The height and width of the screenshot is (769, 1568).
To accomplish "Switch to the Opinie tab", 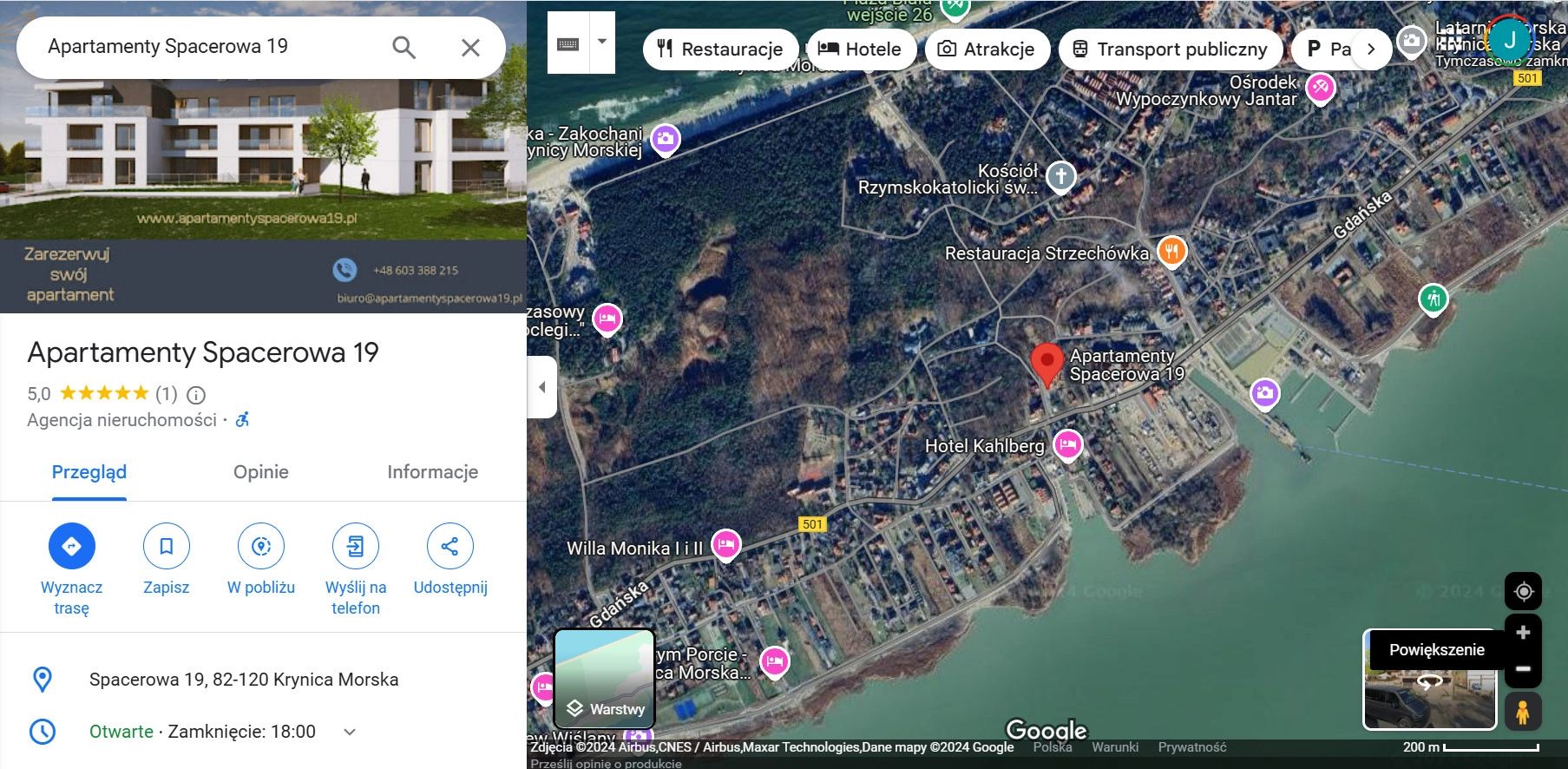I will coord(260,472).
